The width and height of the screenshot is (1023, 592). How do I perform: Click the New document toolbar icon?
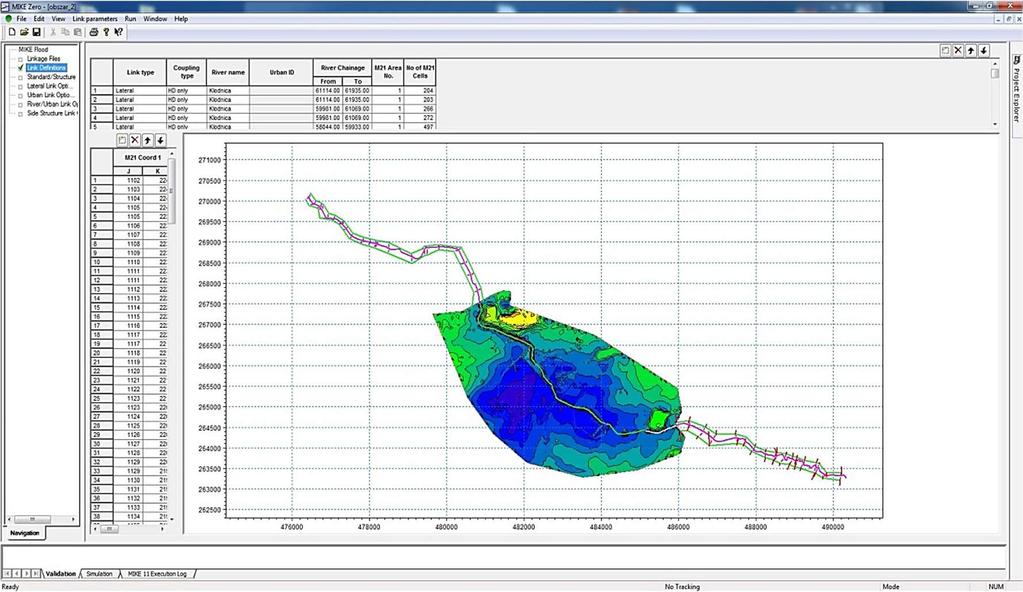click(x=12, y=32)
